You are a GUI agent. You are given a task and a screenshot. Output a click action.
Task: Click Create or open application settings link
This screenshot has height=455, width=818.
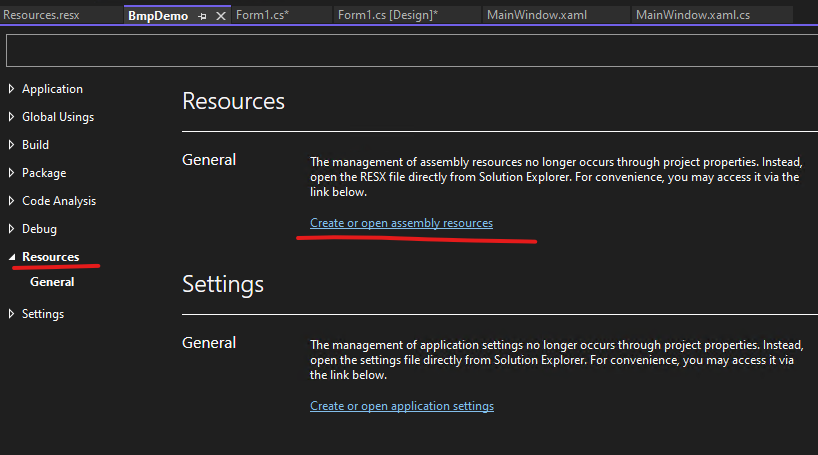(401, 406)
